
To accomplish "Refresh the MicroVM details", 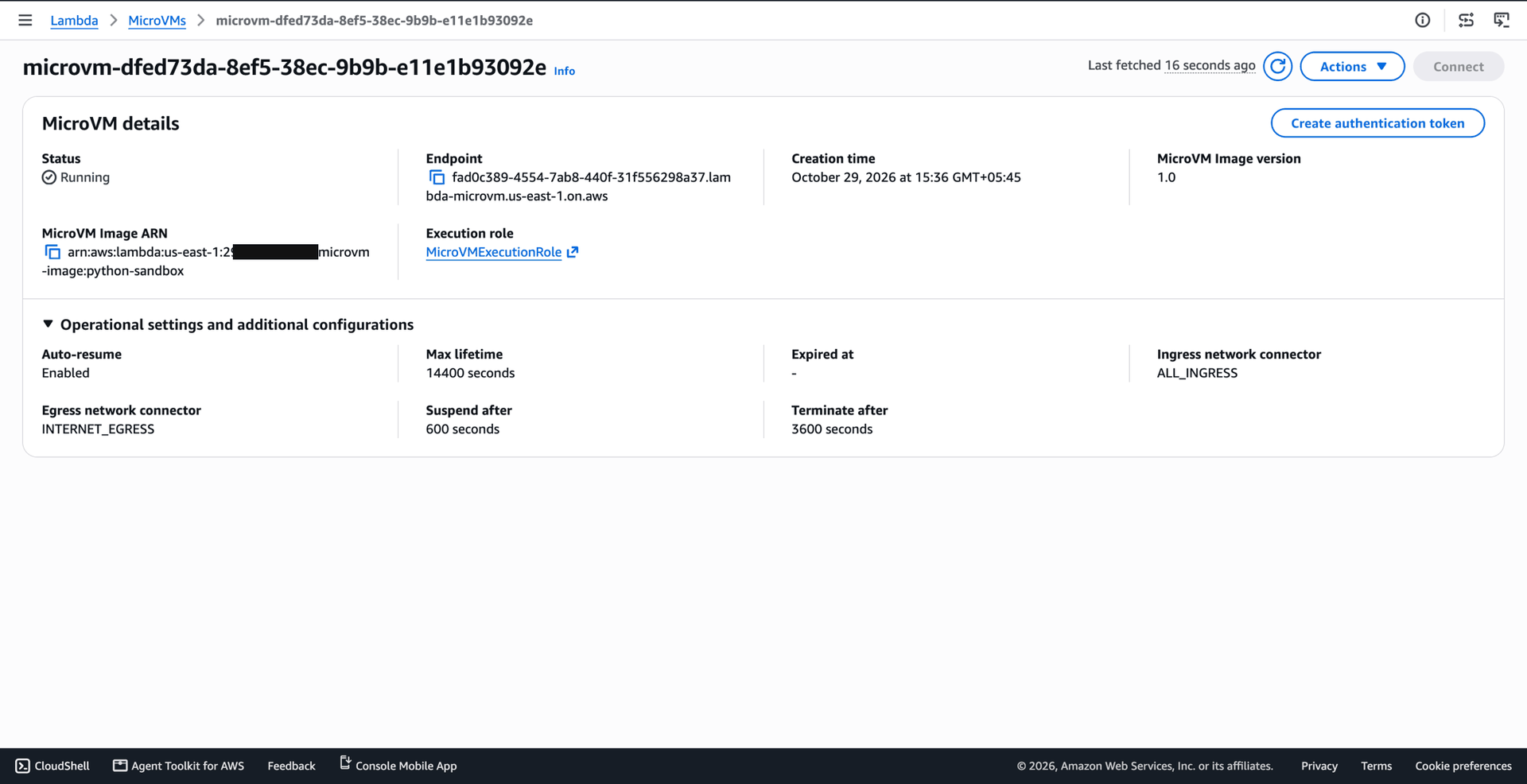I will [1277, 66].
